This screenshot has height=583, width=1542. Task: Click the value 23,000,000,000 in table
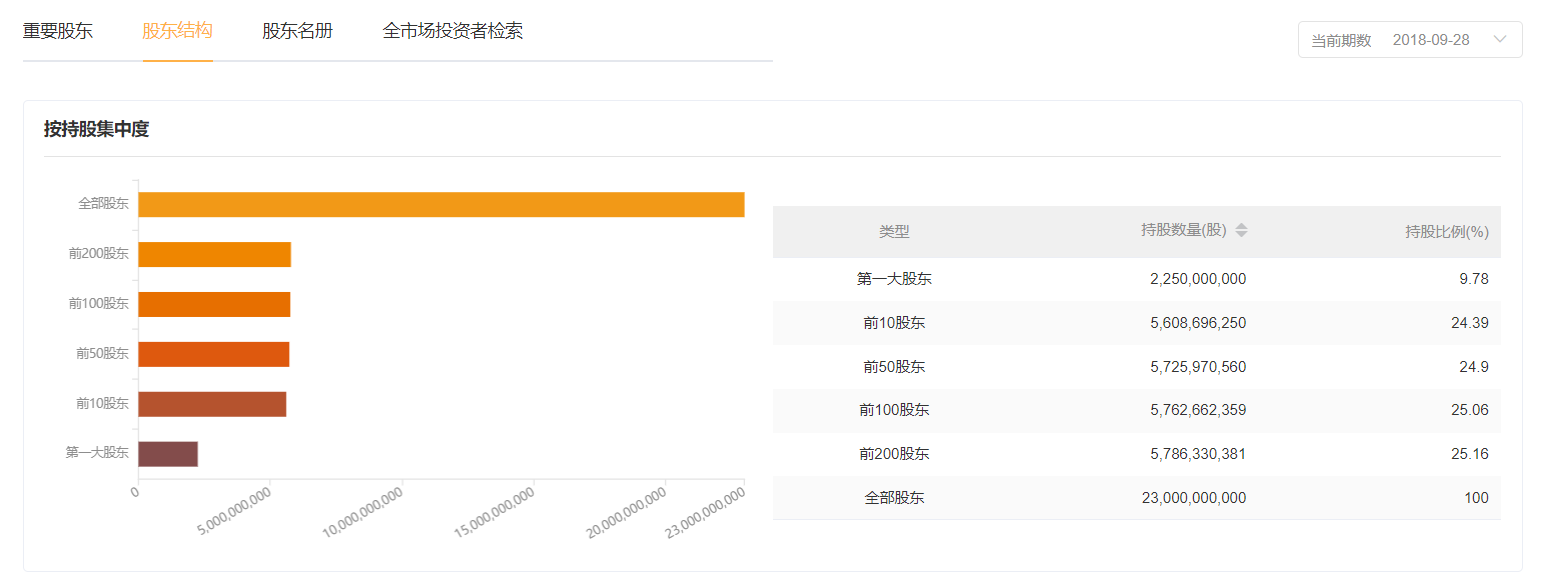pos(1194,498)
